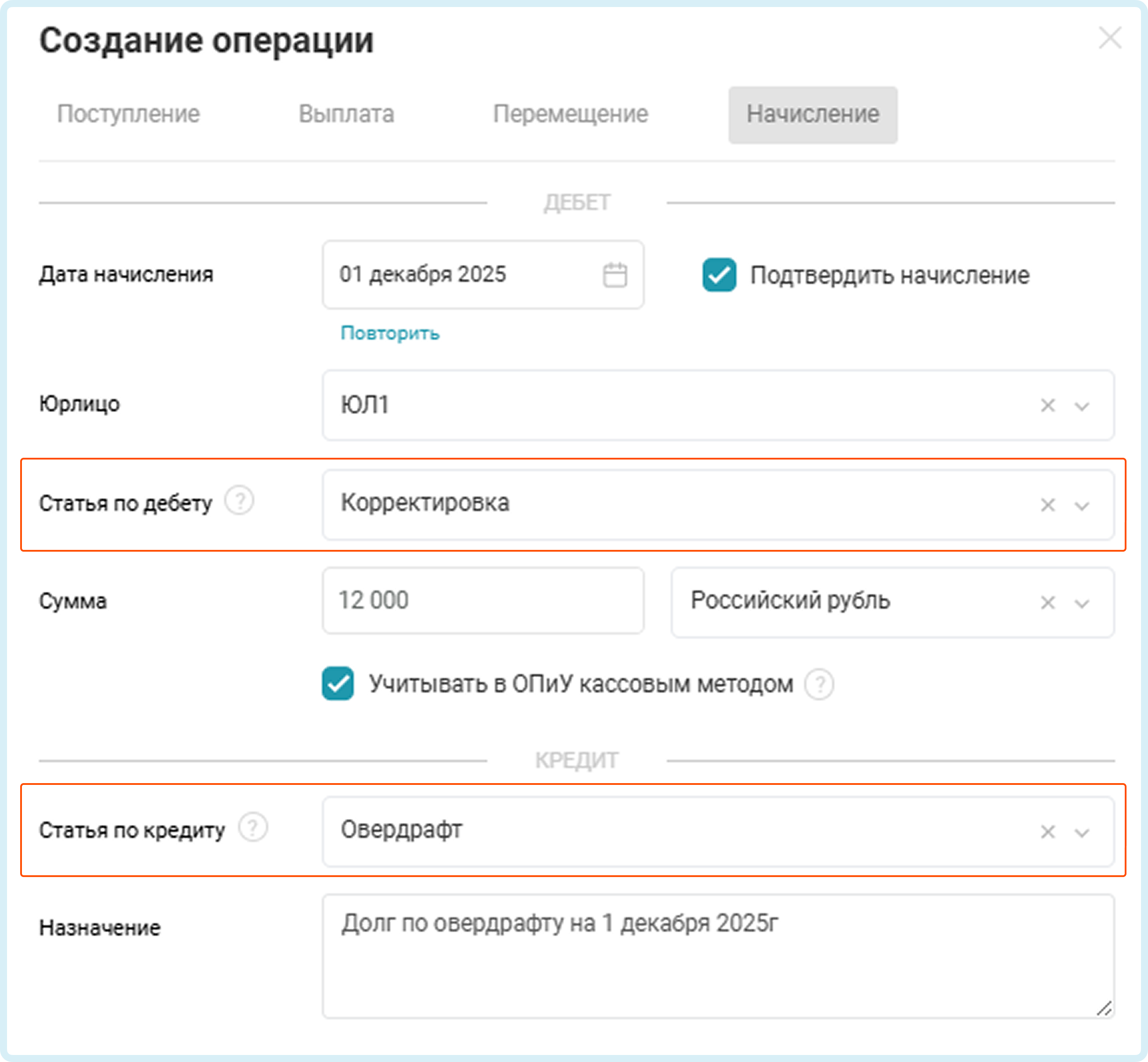Click help icon next to Статья по кредиту
The height and width of the screenshot is (1062, 1148).
point(253,827)
